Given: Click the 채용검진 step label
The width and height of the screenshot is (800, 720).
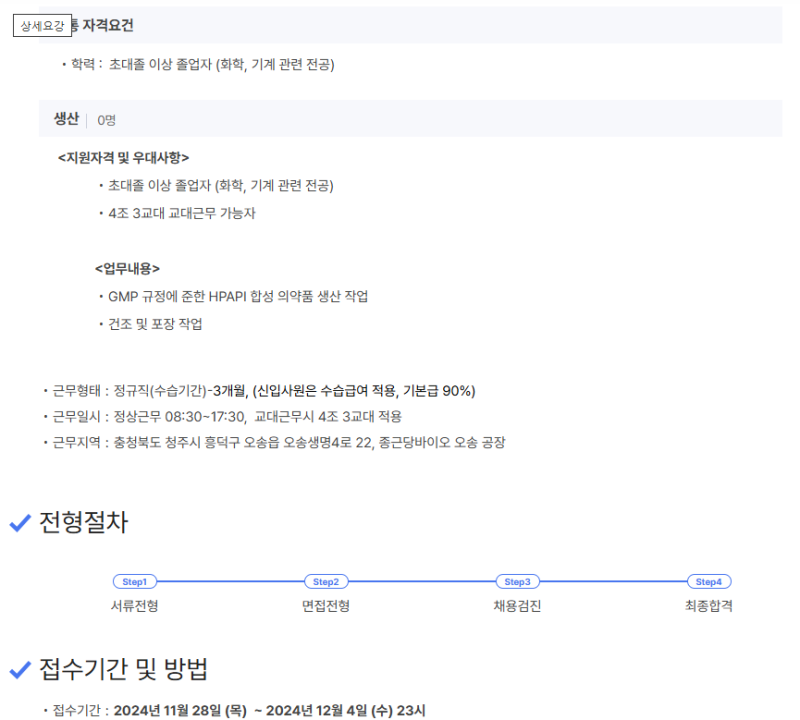Looking at the screenshot, I should point(517,606).
